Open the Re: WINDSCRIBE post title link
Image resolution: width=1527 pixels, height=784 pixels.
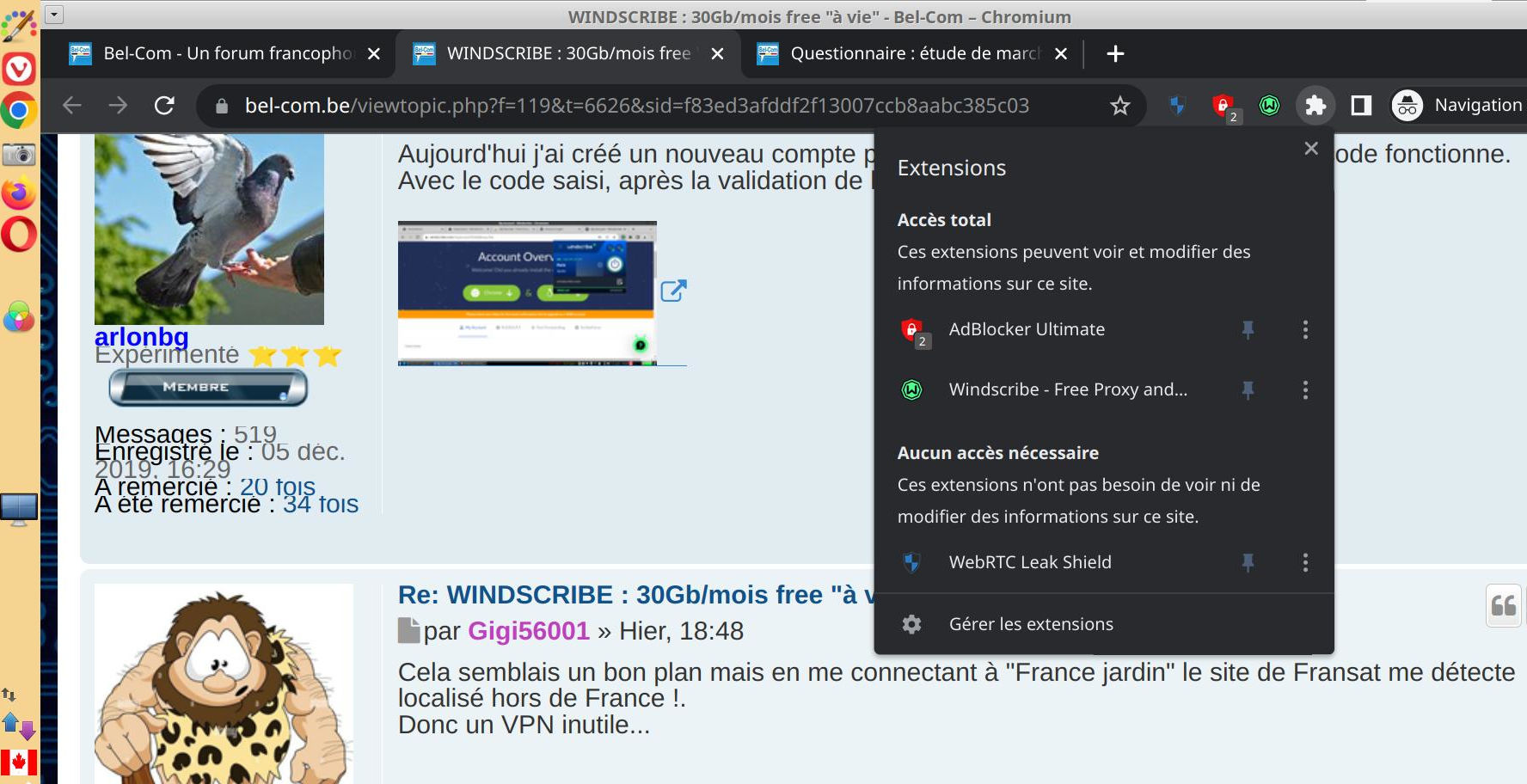[636, 595]
